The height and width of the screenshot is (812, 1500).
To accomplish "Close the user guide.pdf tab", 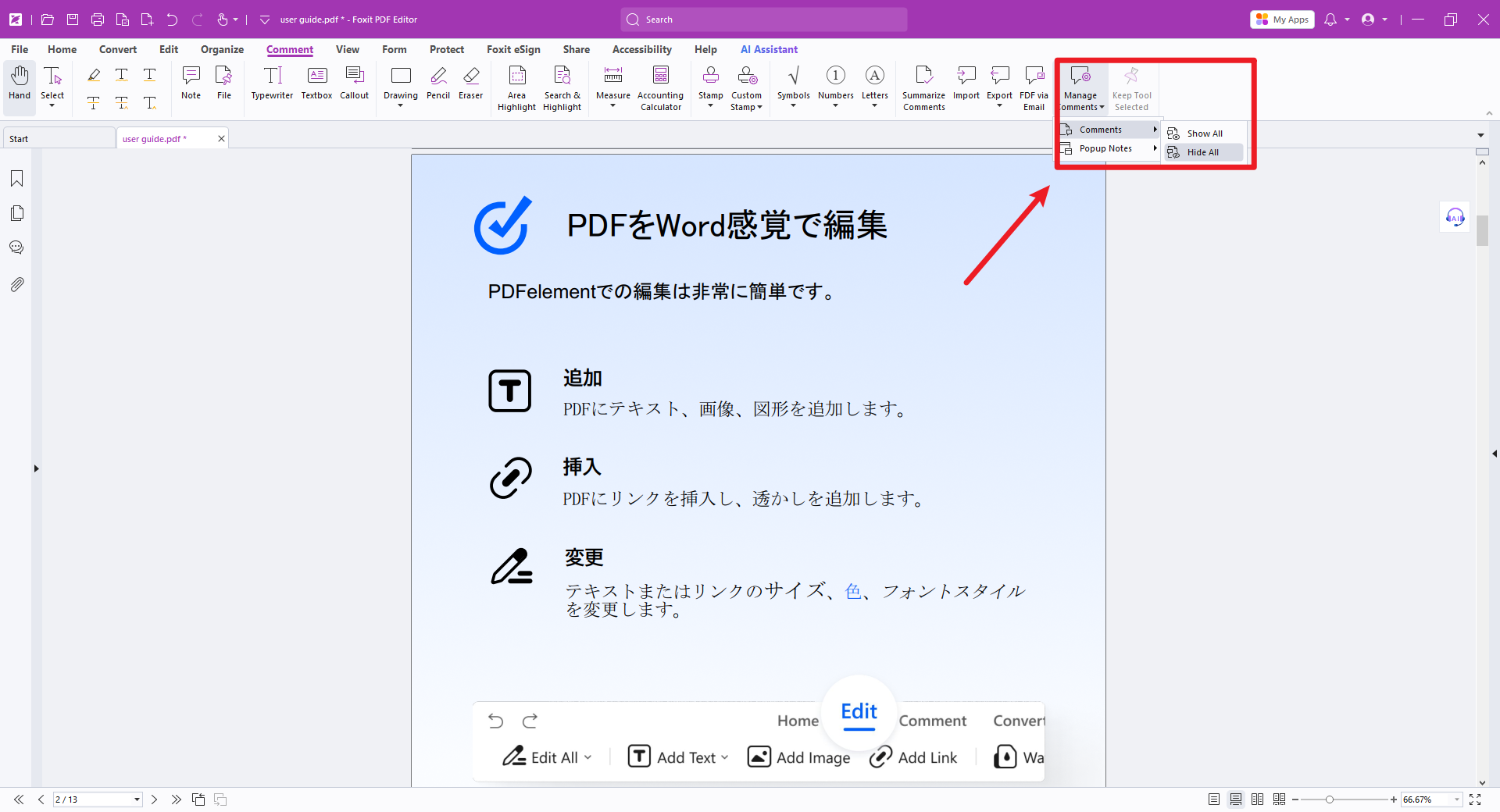I will pyautogui.click(x=221, y=138).
